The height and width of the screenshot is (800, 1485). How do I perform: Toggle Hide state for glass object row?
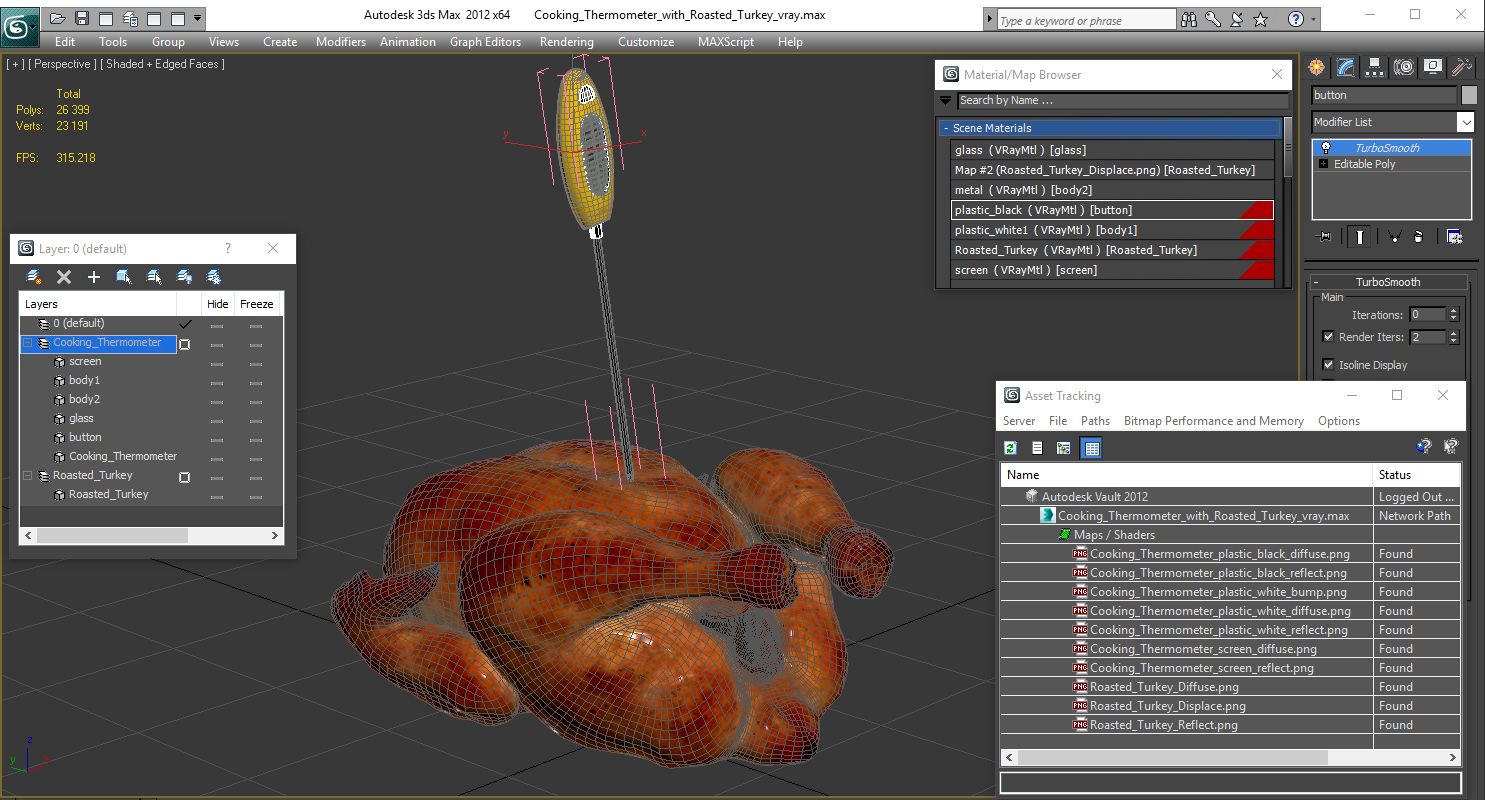pyautogui.click(x=217, y=420)
